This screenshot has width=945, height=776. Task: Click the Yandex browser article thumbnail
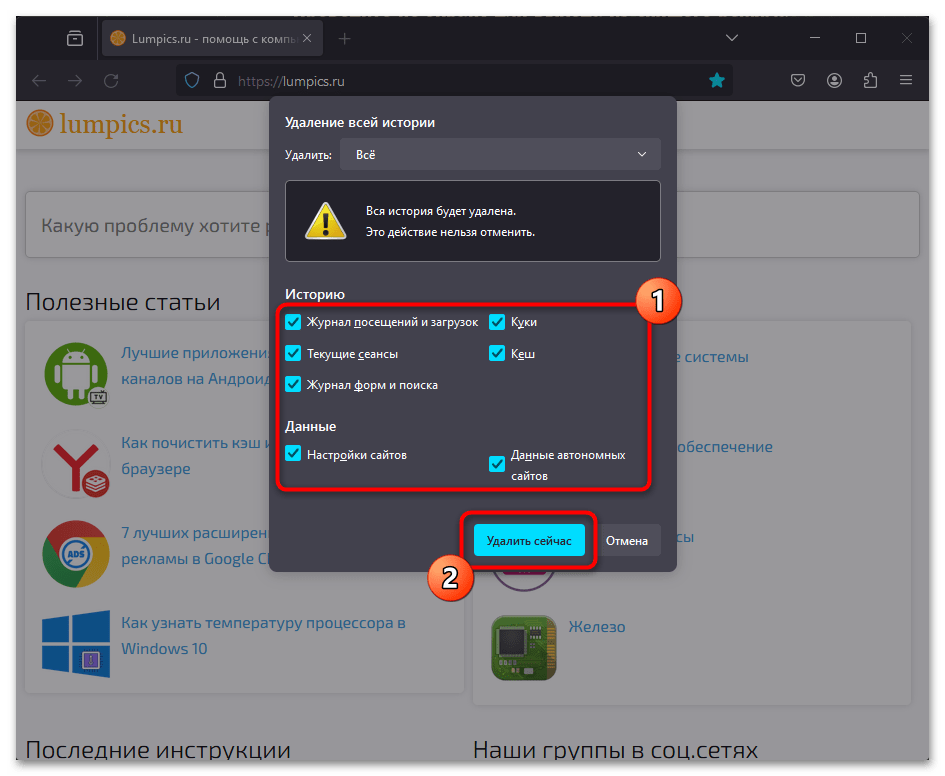click(76, 464)
